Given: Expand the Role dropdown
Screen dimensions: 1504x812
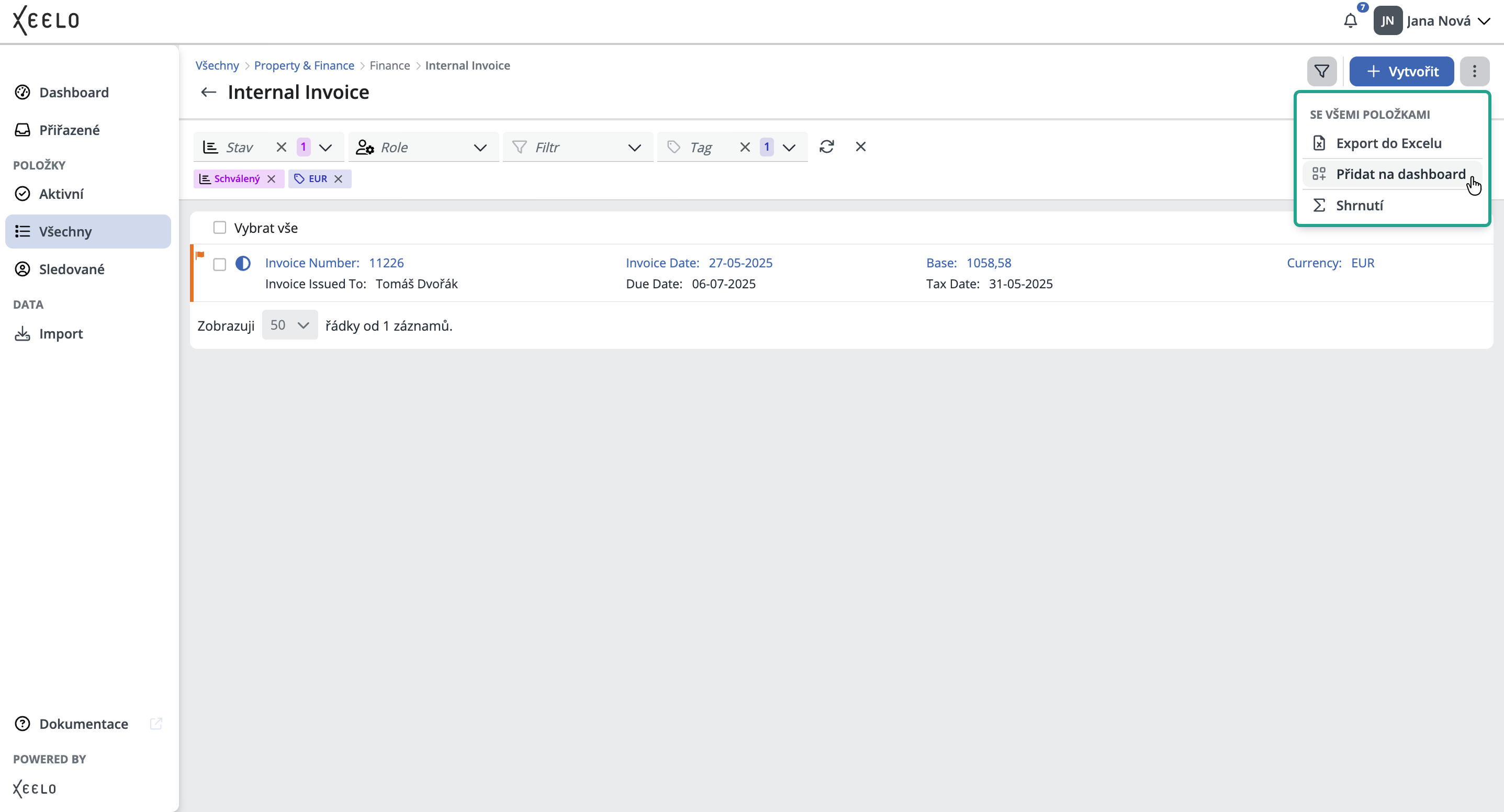Looking at the screenshot, I should pos(480,148).
